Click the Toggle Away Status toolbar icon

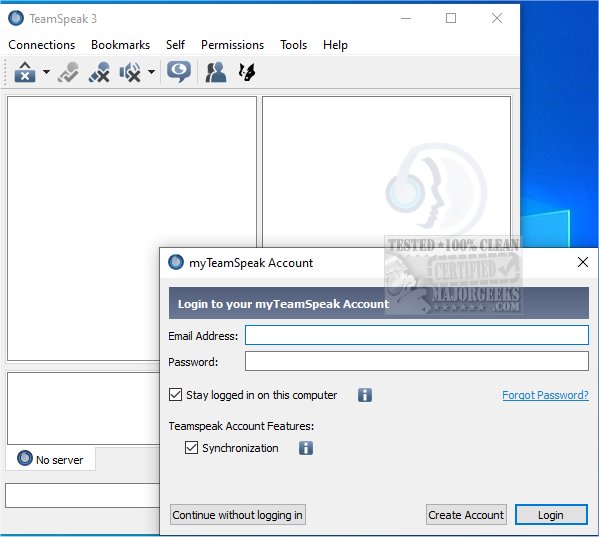tap(68, 72)
